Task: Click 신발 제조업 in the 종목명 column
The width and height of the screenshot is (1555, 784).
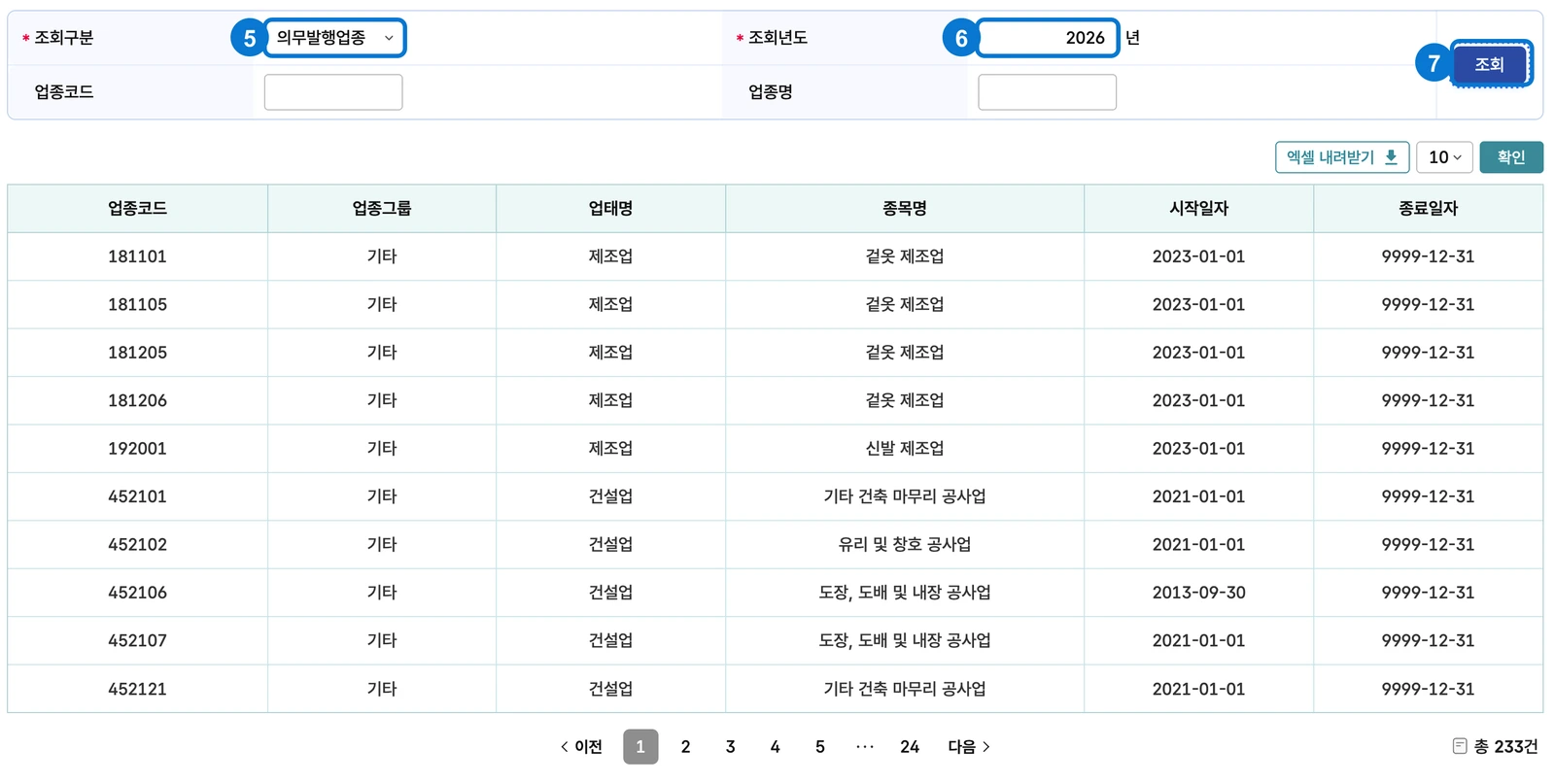Action: pyautogui.click(x=905, y=449)
